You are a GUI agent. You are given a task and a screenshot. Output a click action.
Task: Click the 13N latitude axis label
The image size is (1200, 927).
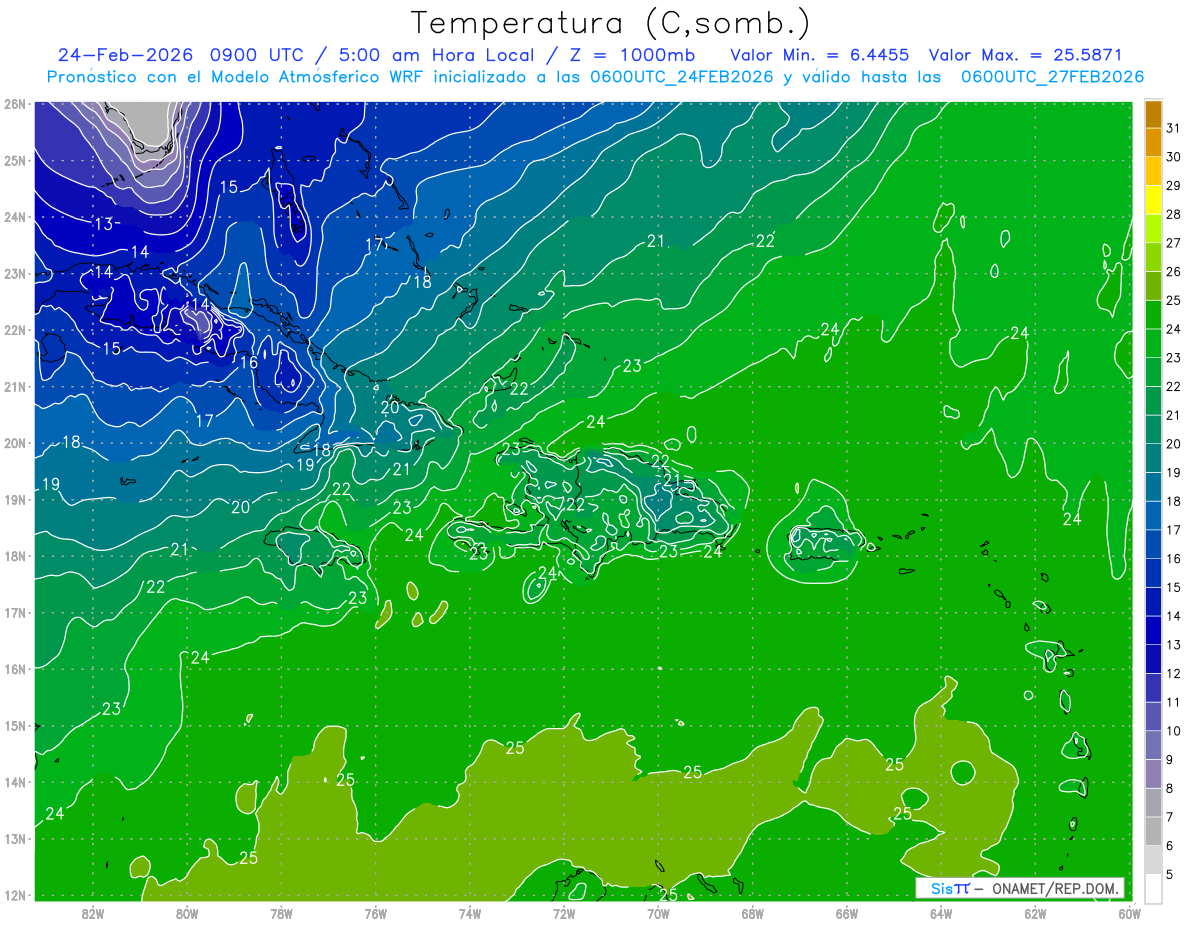pos(14,838)
